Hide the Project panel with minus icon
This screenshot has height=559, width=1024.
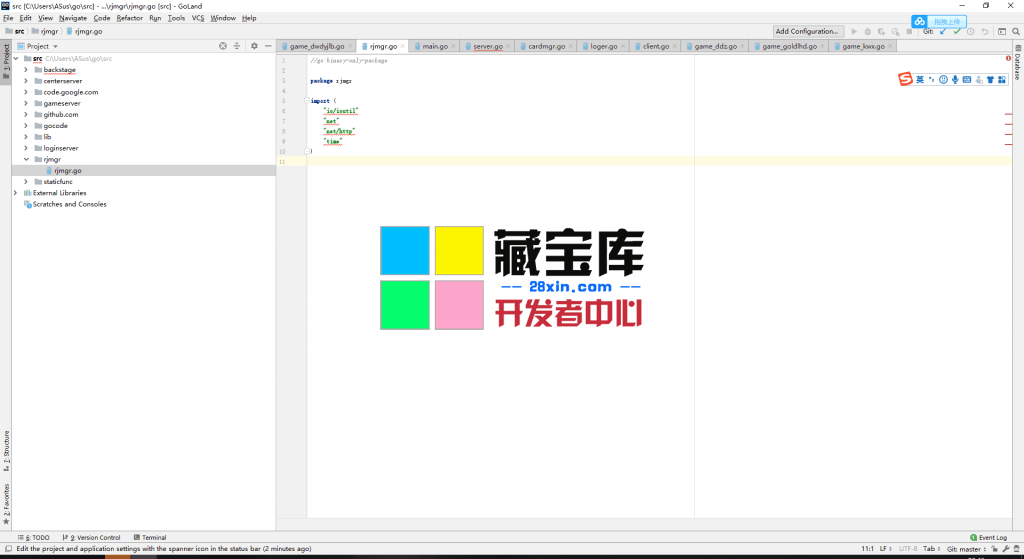[x=268, y=46]
